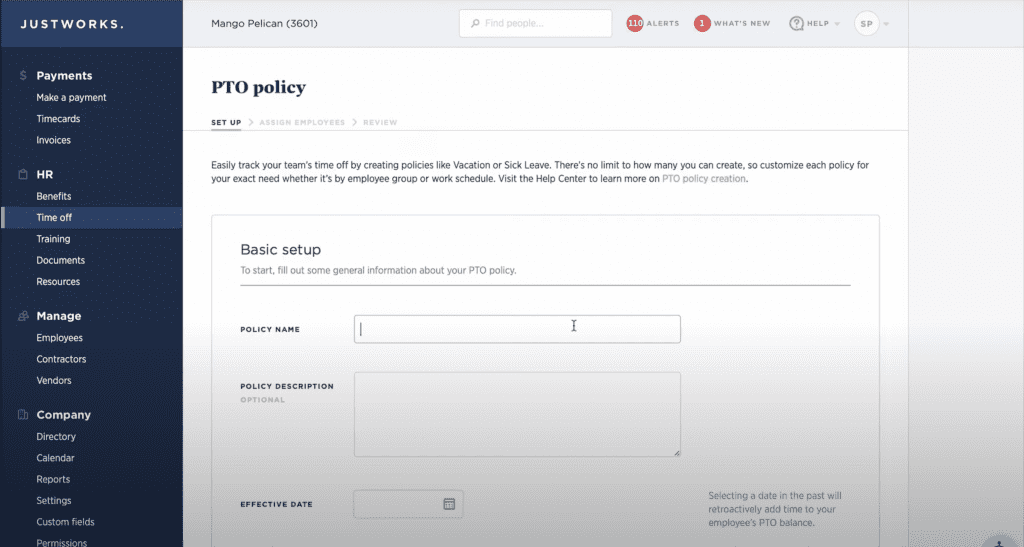Click the Effective Date field
Screen dimensions: 1024x547
pos(408,504)
